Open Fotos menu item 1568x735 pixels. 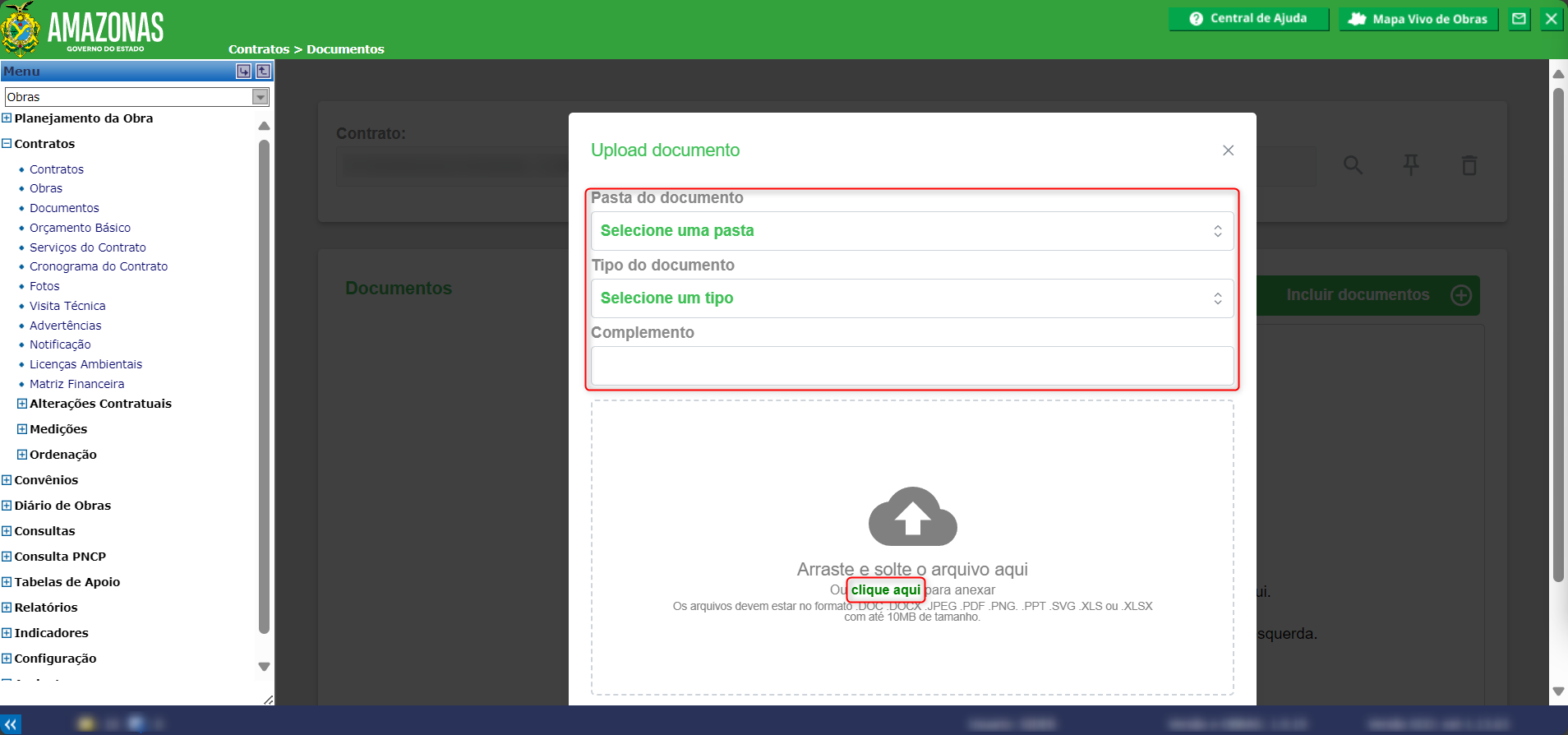pyautogui.click(x=44, y=286)
